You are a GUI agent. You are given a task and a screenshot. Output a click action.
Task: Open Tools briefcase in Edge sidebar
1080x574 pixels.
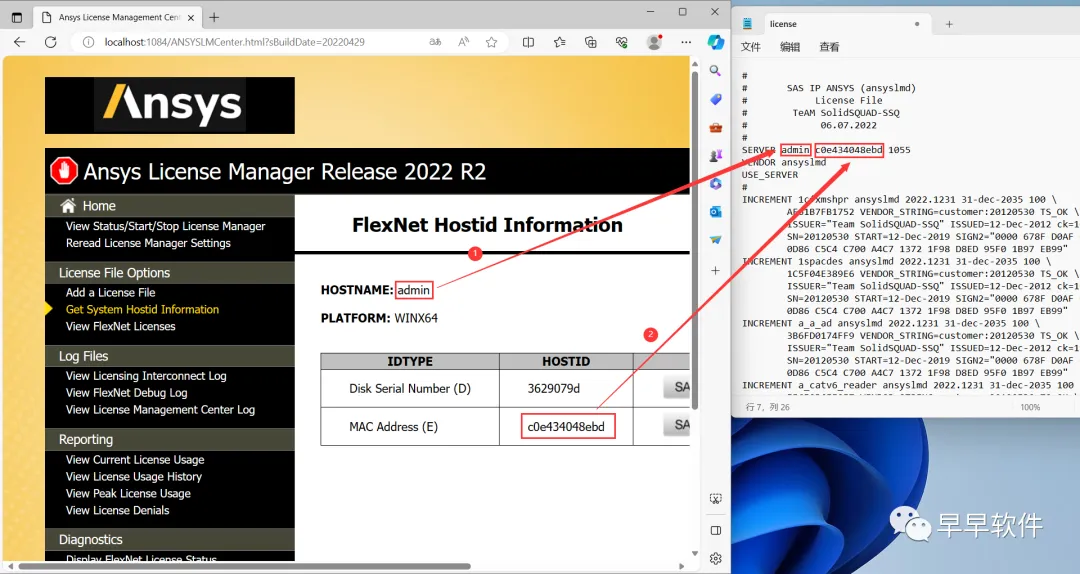716,127
